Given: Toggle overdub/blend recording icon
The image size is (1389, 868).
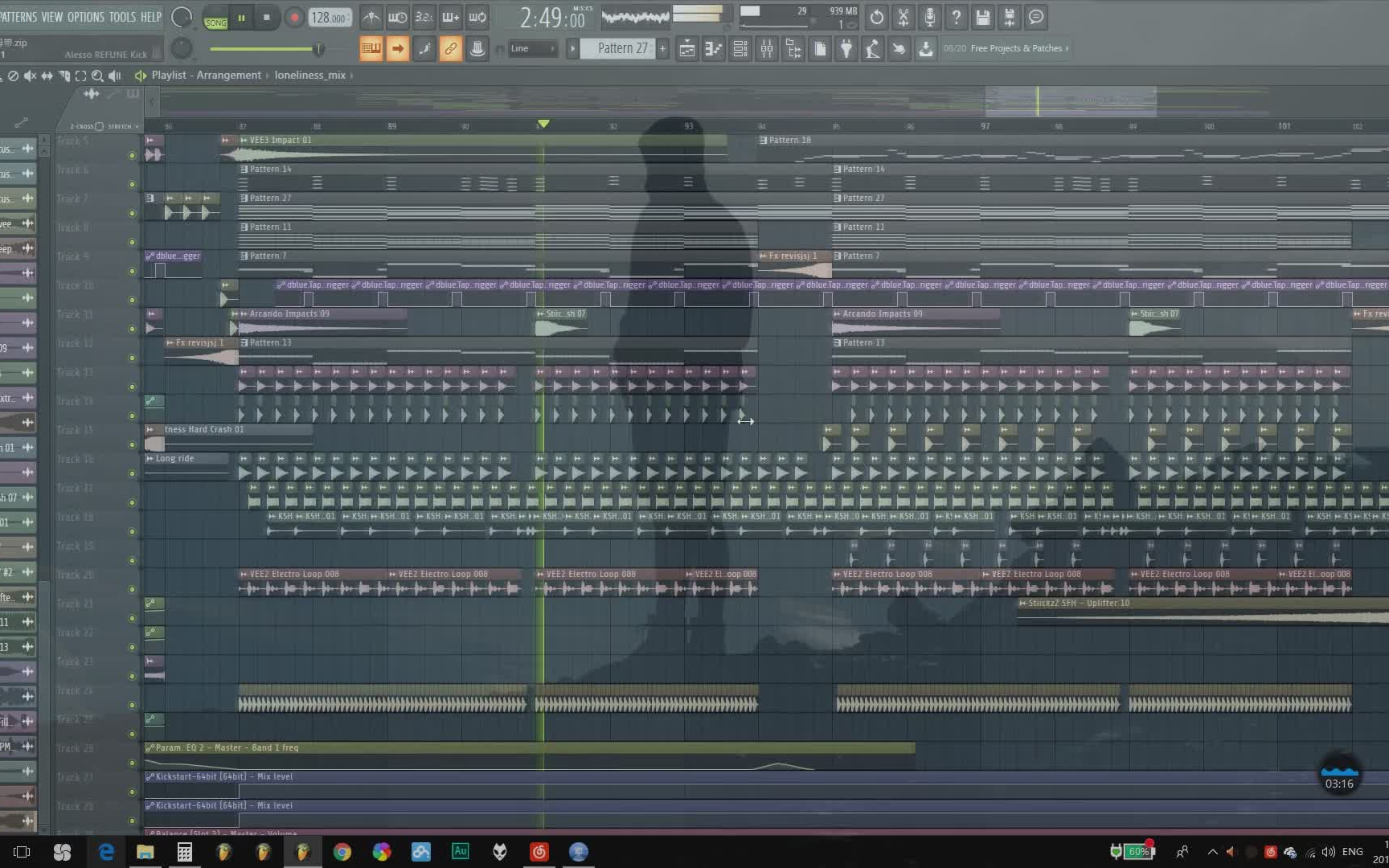Looking at the screenshot, I should [450, 17].
